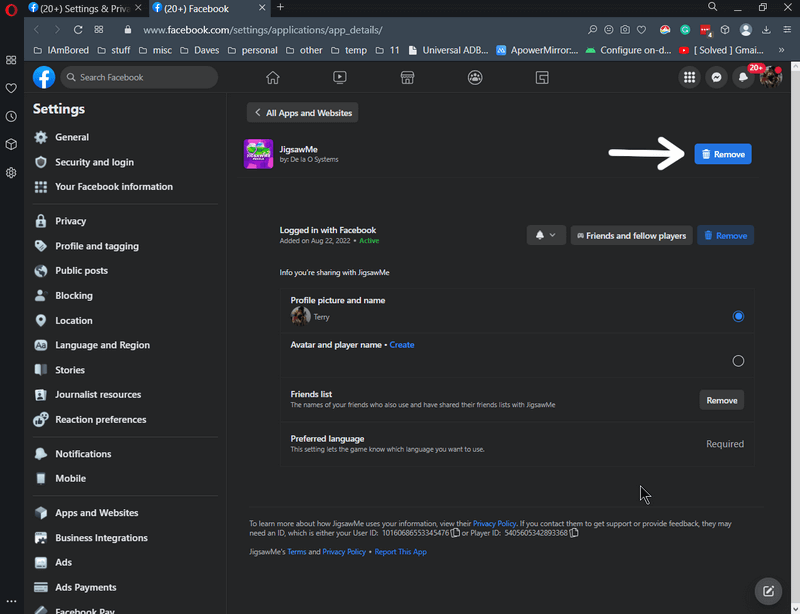The image size is (800, 614).
Task: Open the Watch video icon
Action: pyautogui.click(x=340, y=78)
